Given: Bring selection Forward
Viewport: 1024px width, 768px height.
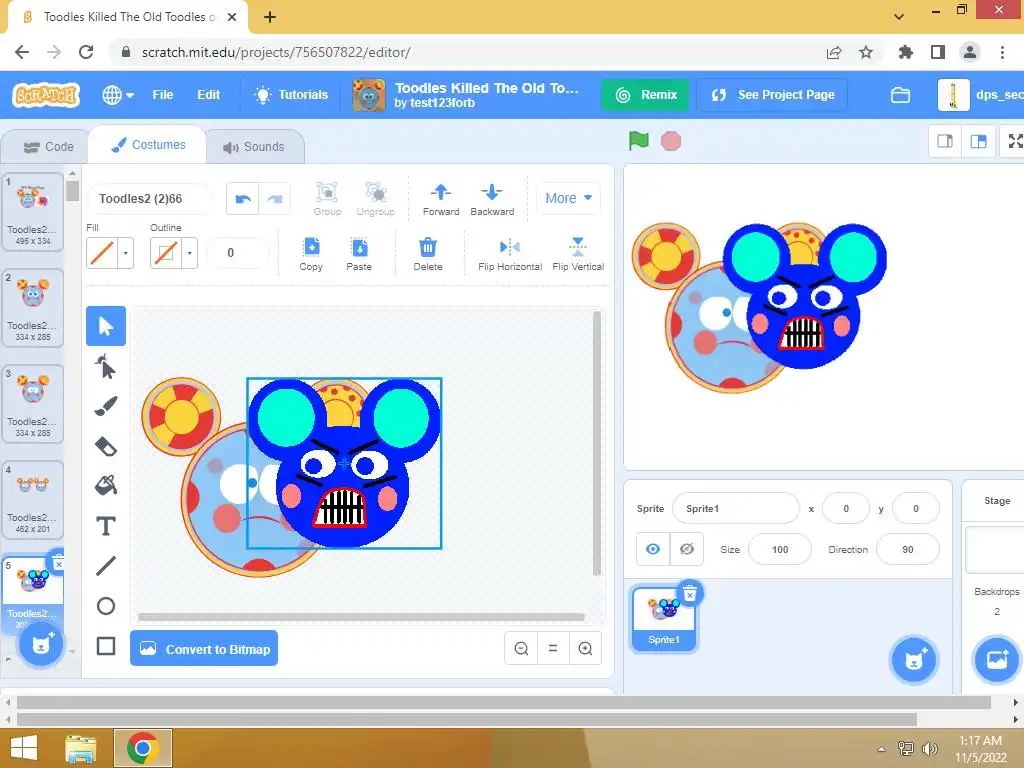Looking at the screenshot, I should coord(441,199).
